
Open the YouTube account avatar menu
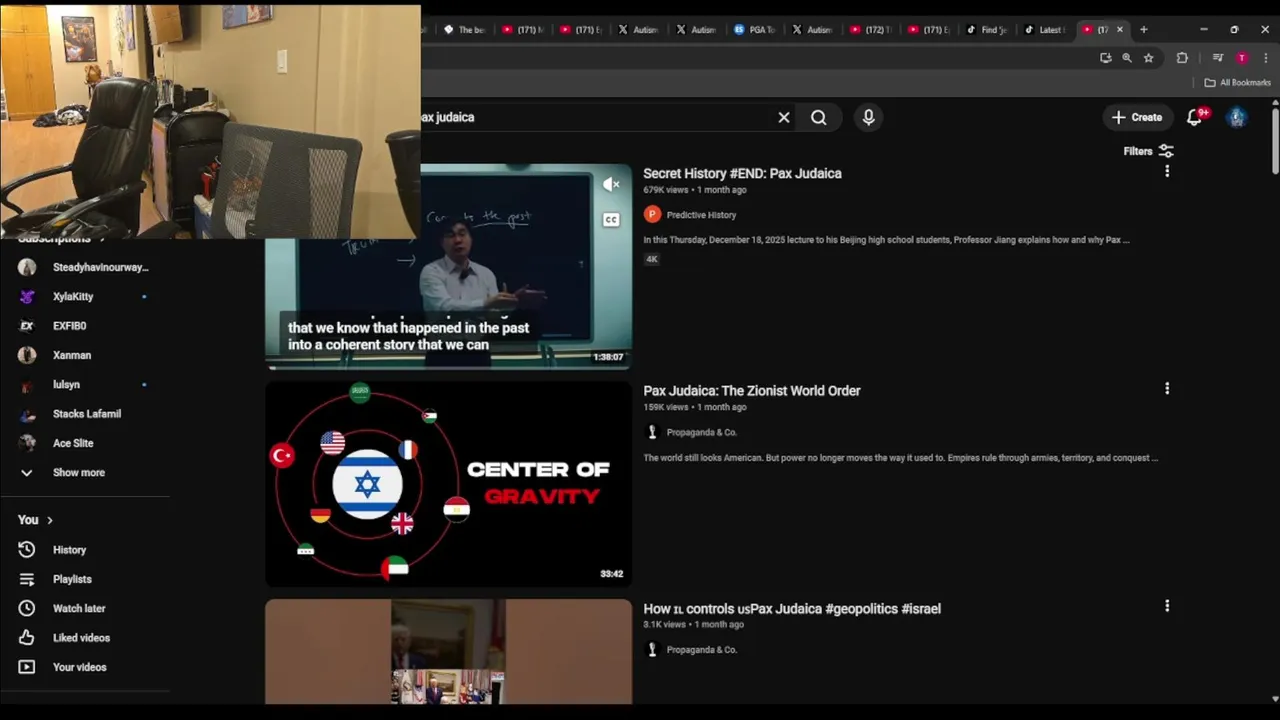point(1237,117)
